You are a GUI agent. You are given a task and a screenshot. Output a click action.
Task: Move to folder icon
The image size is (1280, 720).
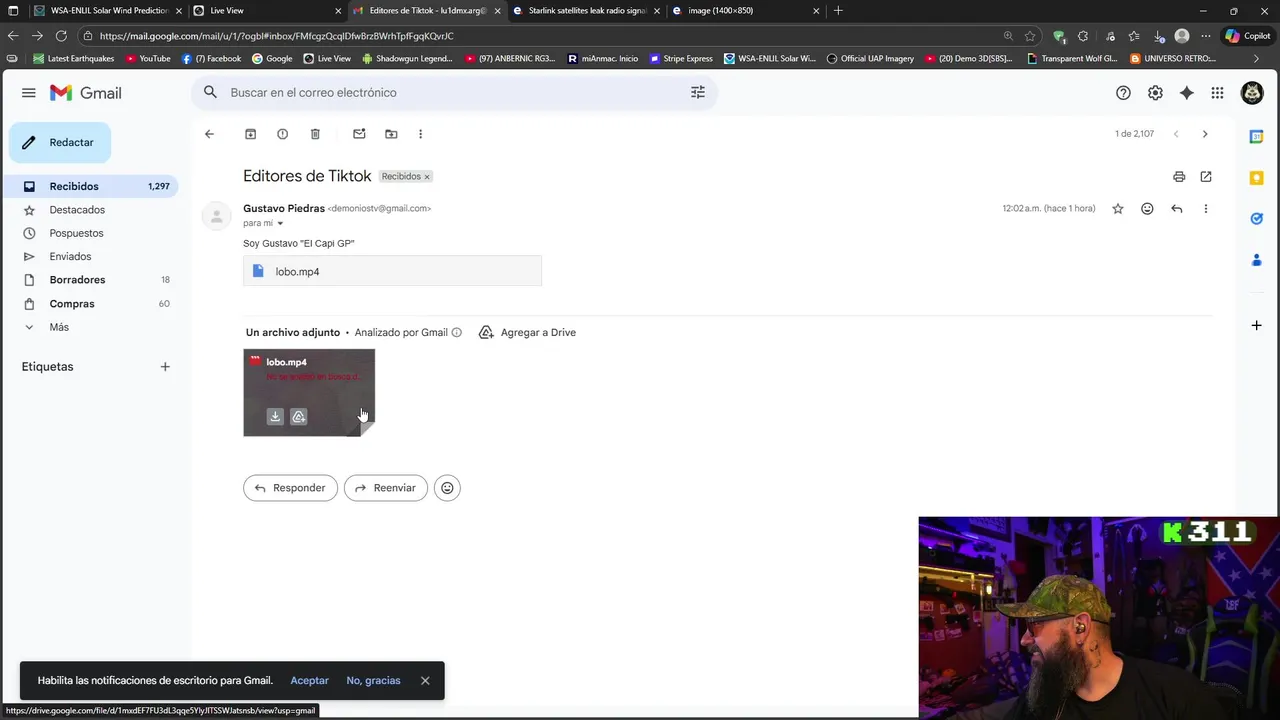coord(391,134)
